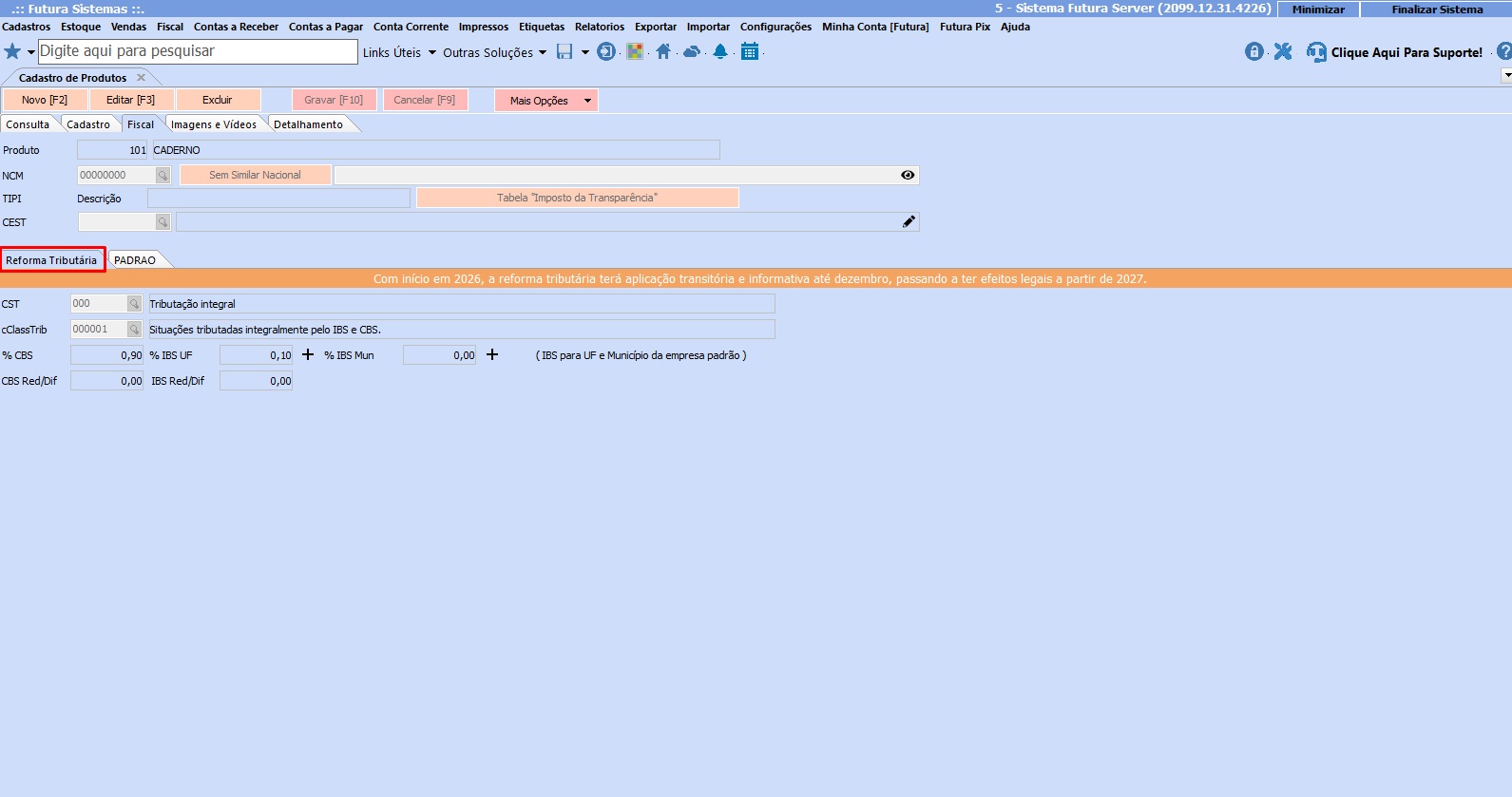Open the Fiscal menu in menu bar

click(x=170, y=27)
